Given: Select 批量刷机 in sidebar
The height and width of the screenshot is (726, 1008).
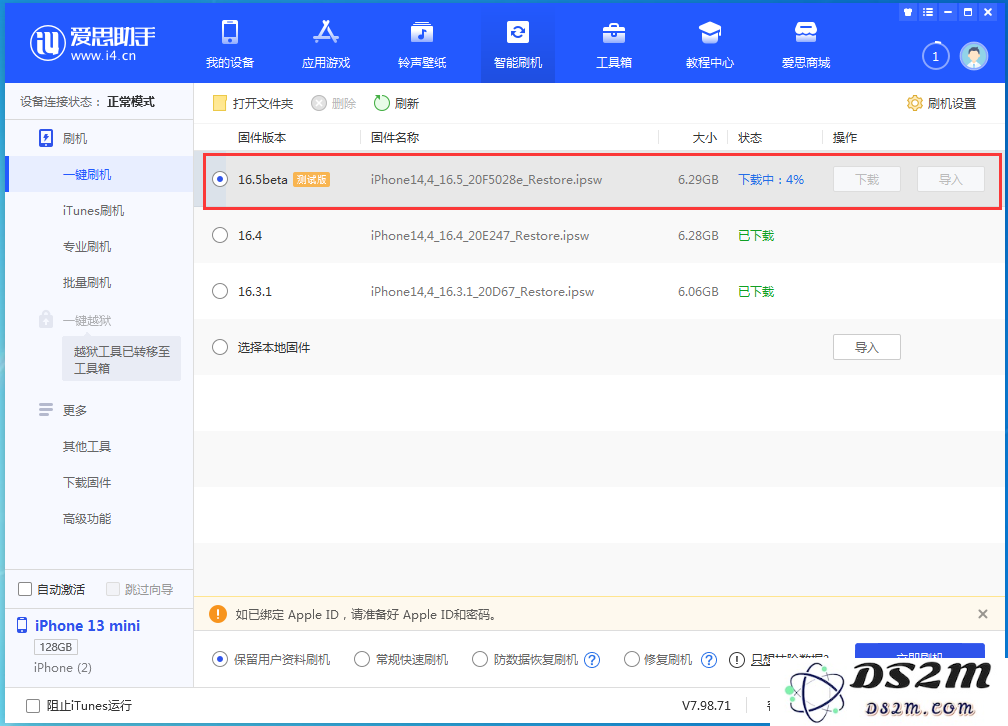Looking at the screenshot, I should coord(87,282).
